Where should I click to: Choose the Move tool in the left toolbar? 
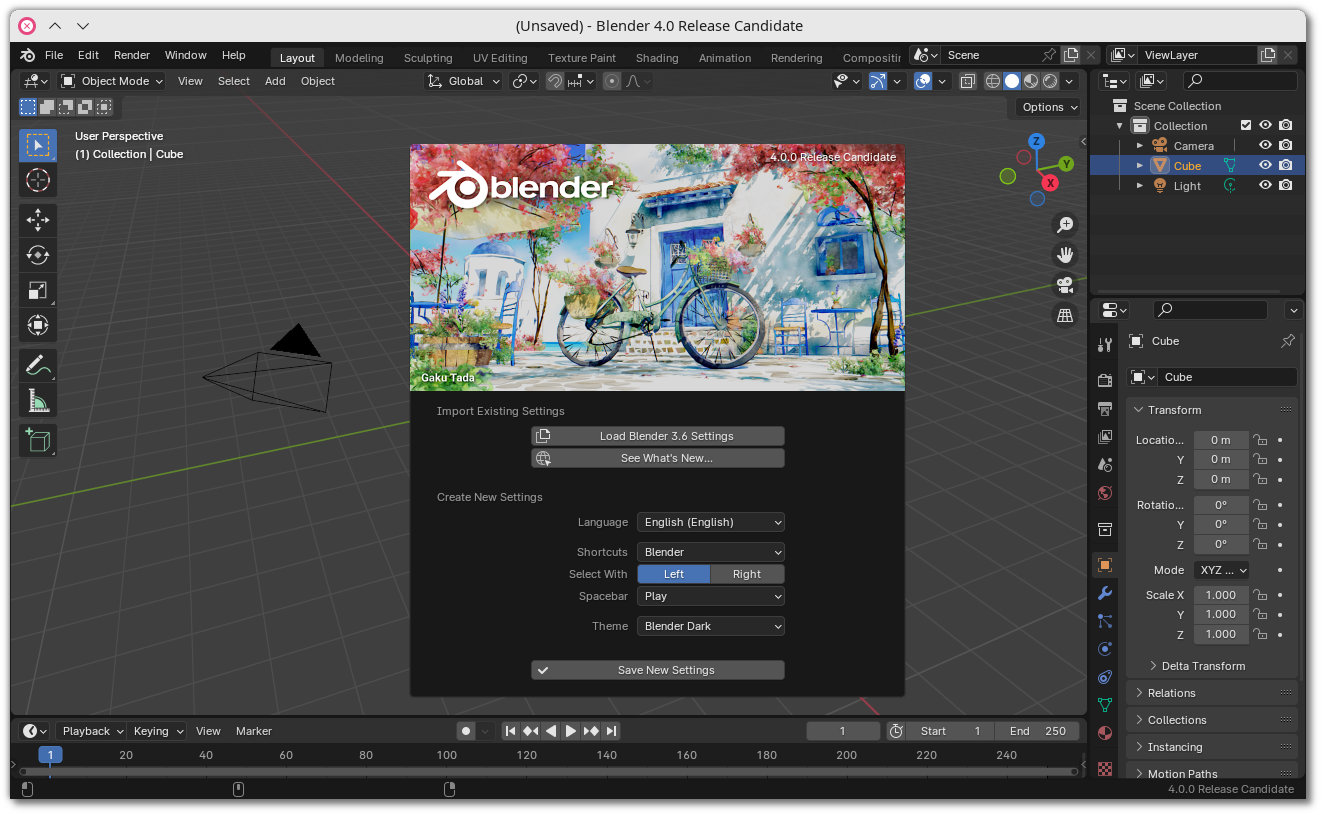click(x=38, y=220)
